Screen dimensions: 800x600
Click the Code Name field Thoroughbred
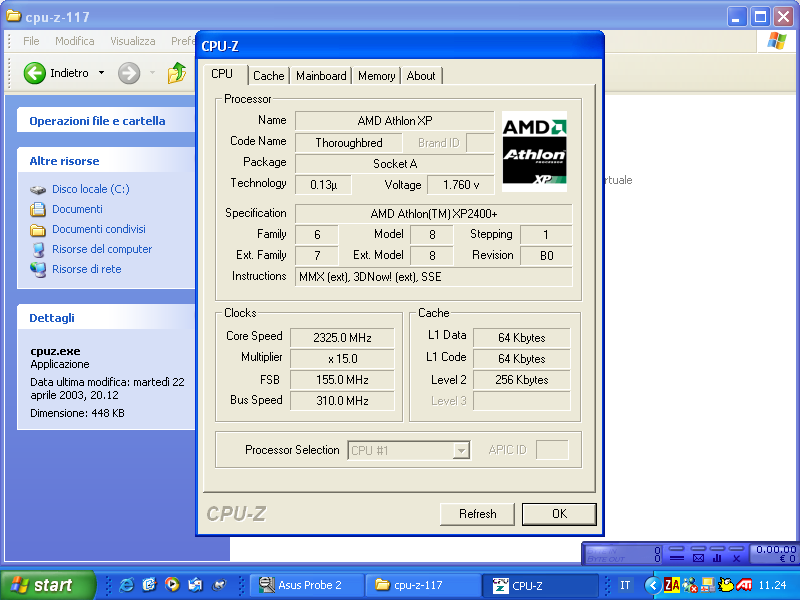pyautogui.click(x=348, y=143)
